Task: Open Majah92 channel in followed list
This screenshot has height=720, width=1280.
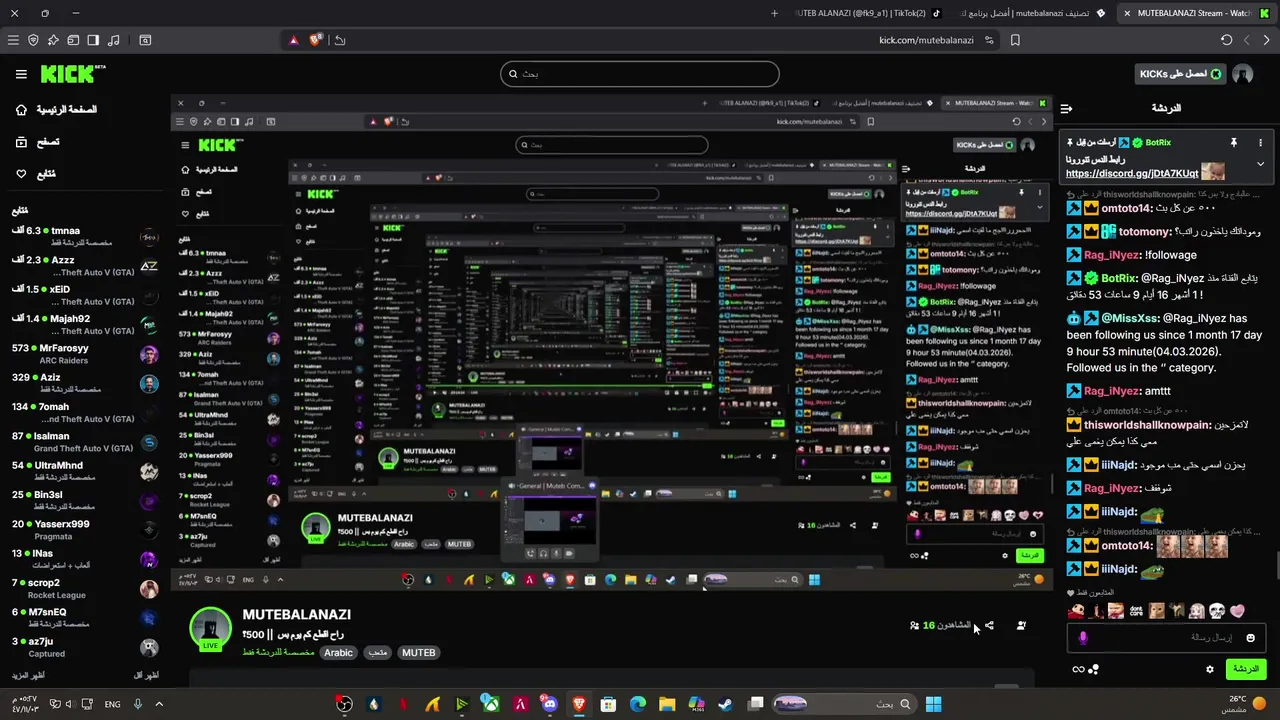Action: click(x=85, y=324)
